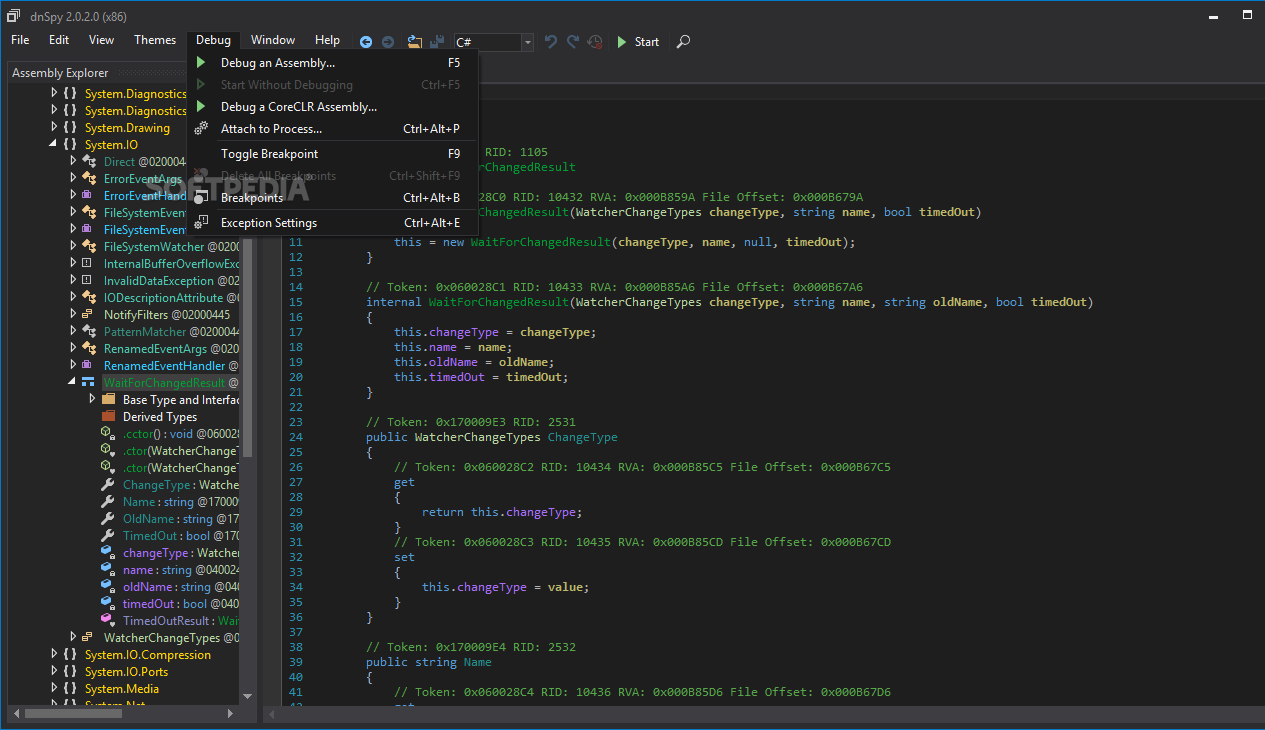Viewport: 1265px width, 730px height.
Task: Choose Debug an Assembly... from Debug menu
Action: click(x=333, y=63)
